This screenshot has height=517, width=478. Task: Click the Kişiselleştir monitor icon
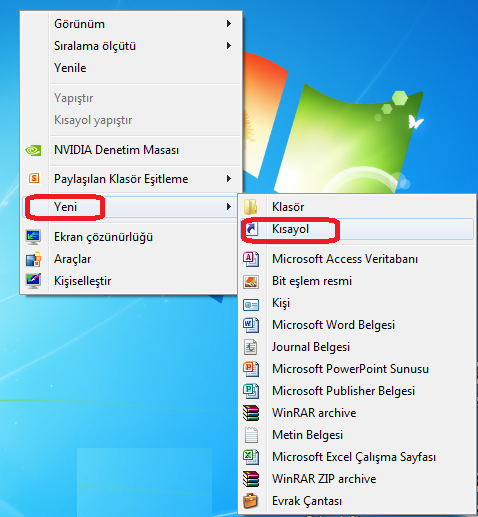tap(33, 281)
